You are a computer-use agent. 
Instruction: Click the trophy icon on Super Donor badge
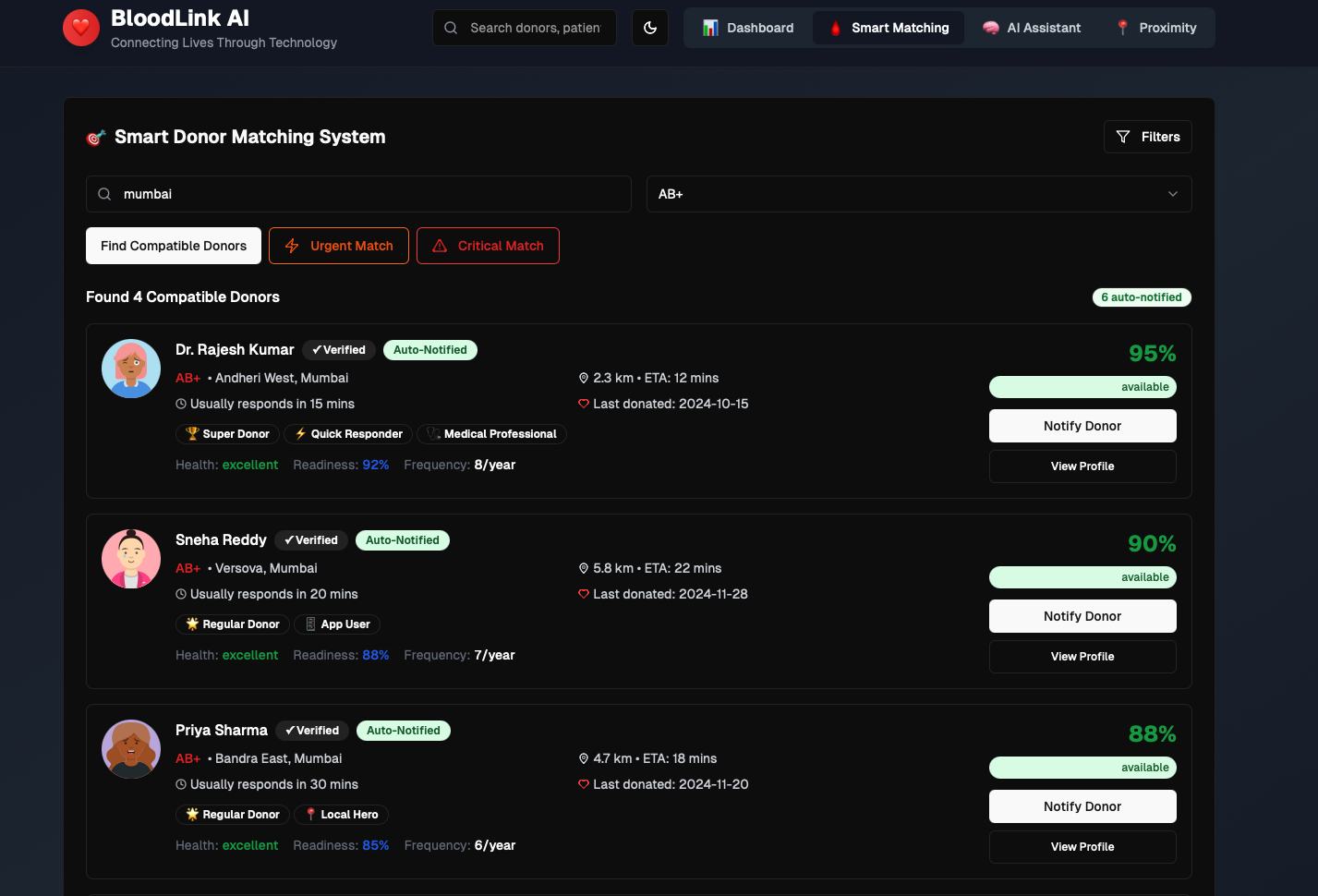point(192,433)
